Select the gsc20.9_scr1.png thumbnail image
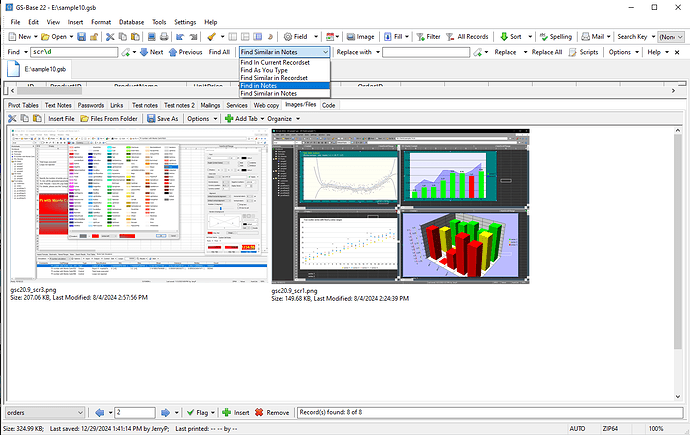This screenshot has height=435, width=690. [400, 206]
